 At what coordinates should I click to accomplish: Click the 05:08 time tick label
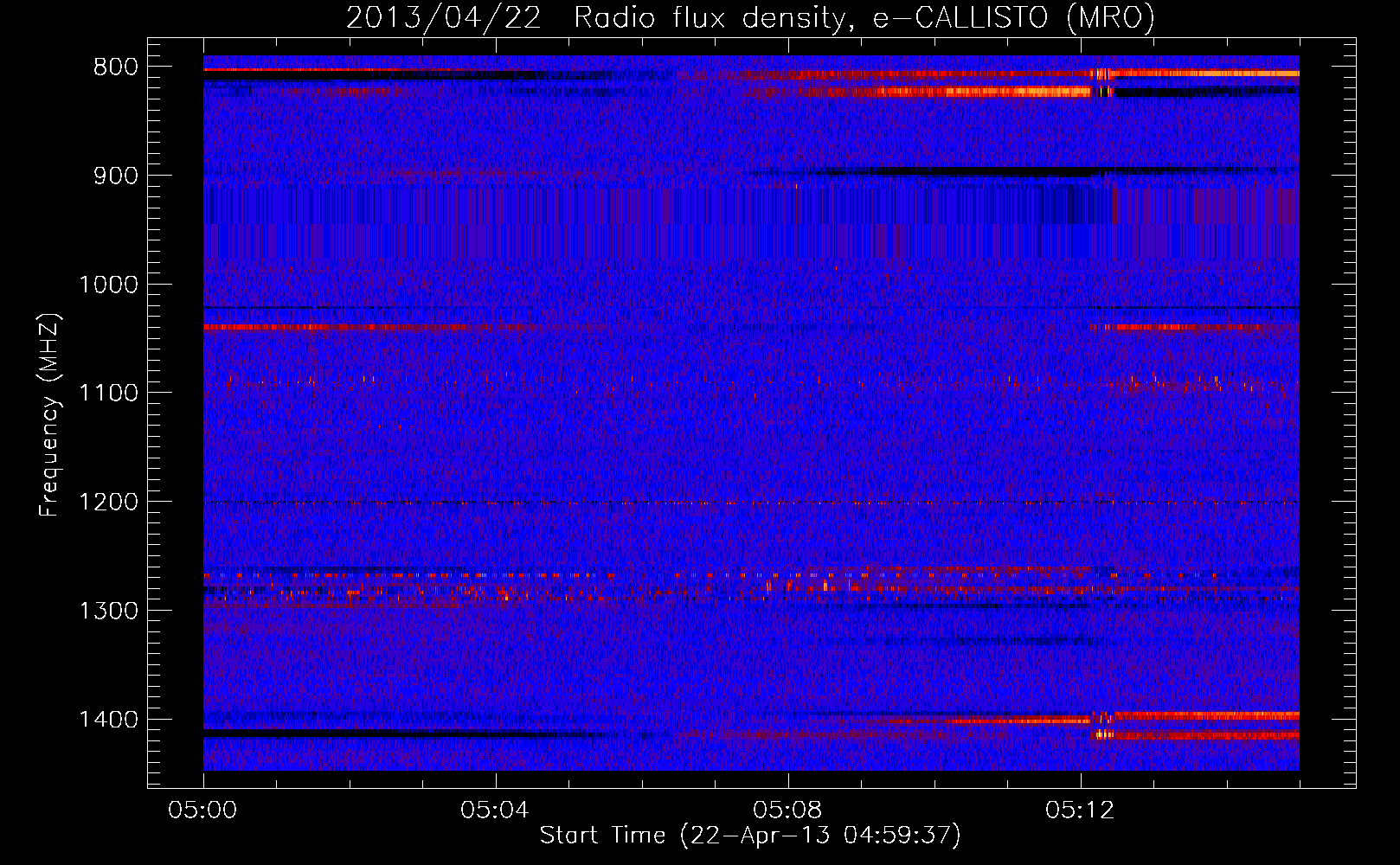788,811
